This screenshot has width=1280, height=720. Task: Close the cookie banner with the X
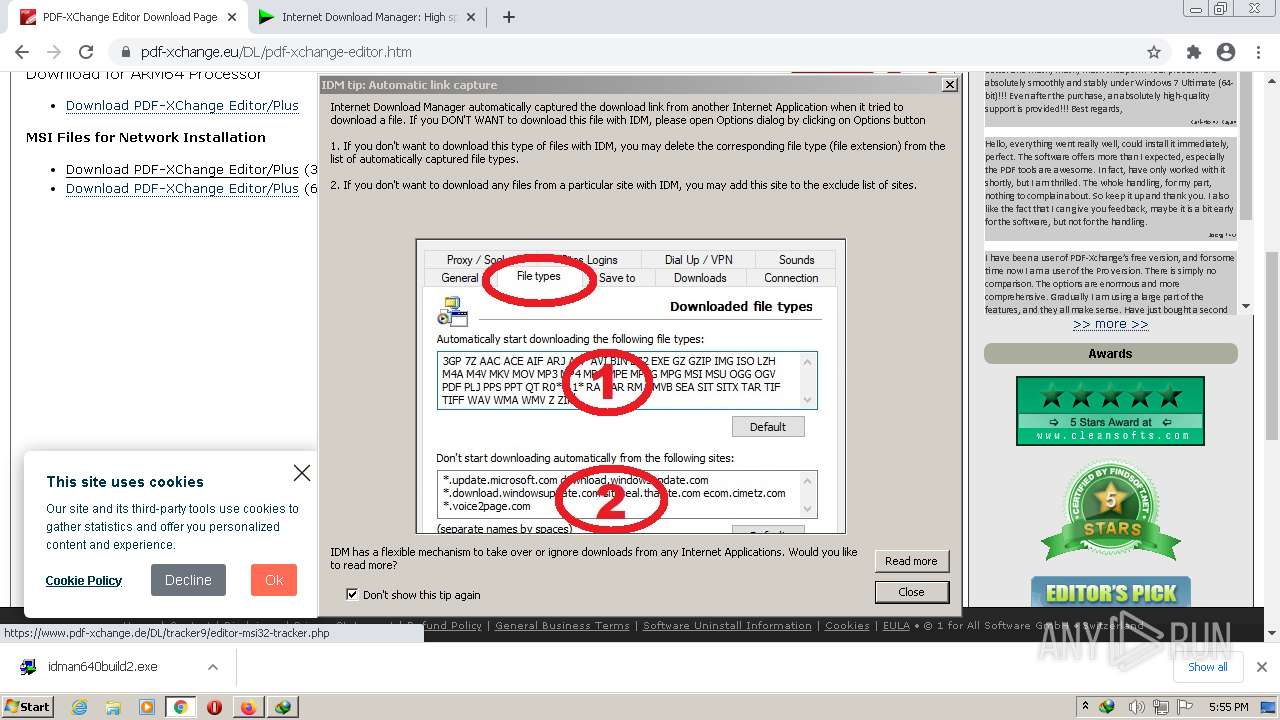coord(301,473)
